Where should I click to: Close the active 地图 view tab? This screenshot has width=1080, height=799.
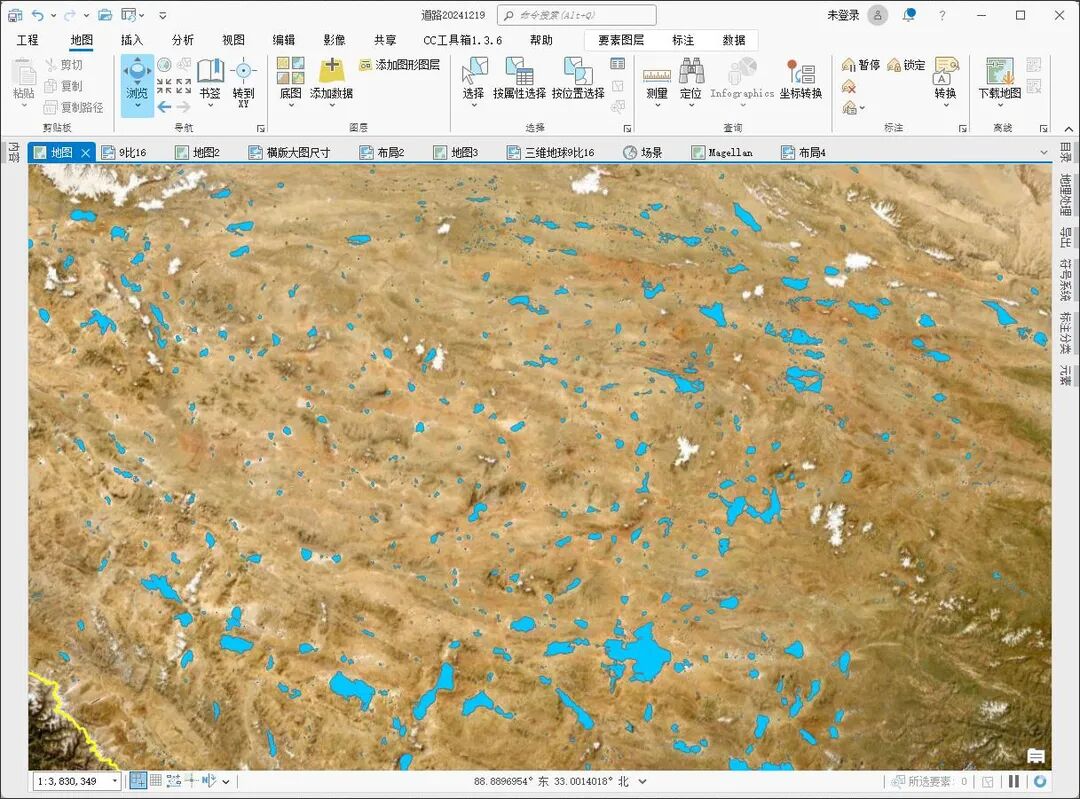click(85, 153)
